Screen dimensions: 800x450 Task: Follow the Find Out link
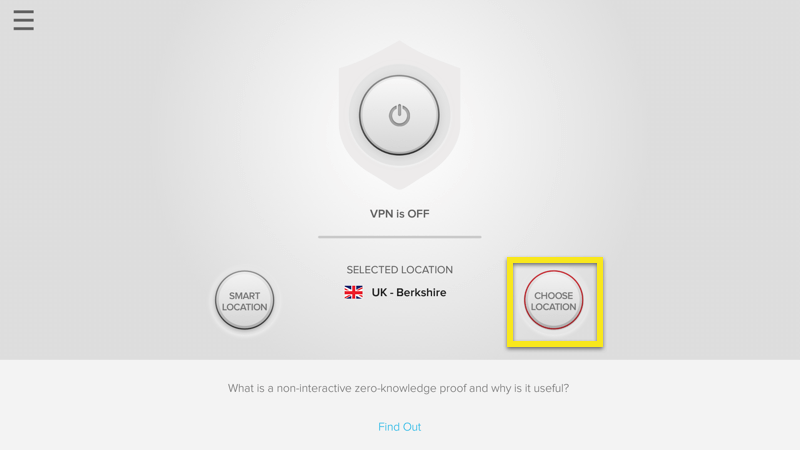point(399,427)
